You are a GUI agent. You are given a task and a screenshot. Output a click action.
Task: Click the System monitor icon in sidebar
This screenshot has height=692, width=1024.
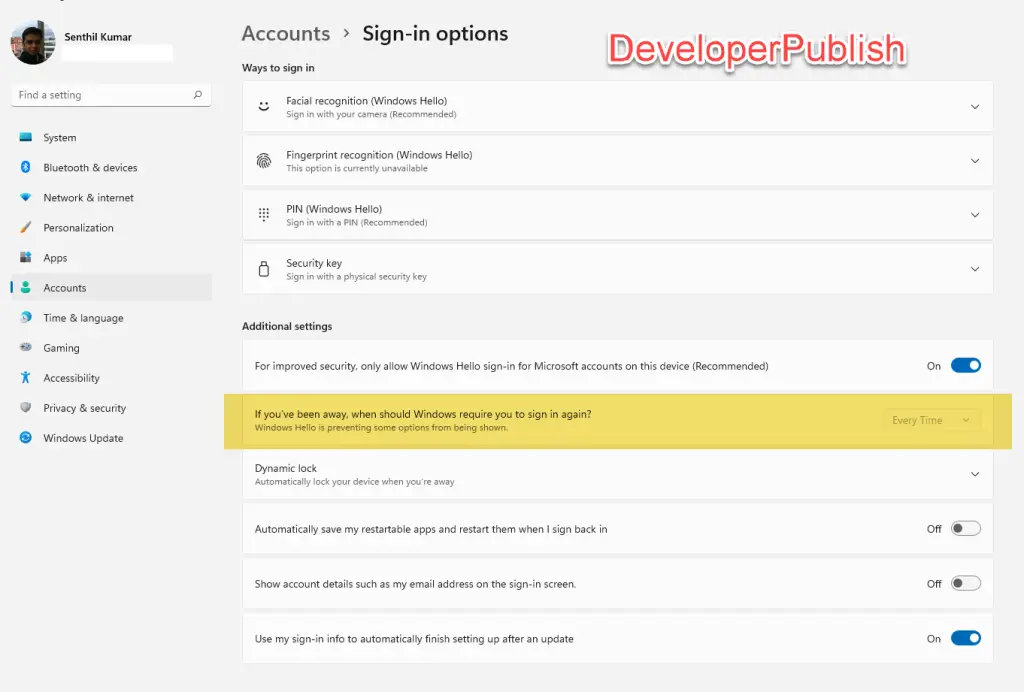point(25,137)
